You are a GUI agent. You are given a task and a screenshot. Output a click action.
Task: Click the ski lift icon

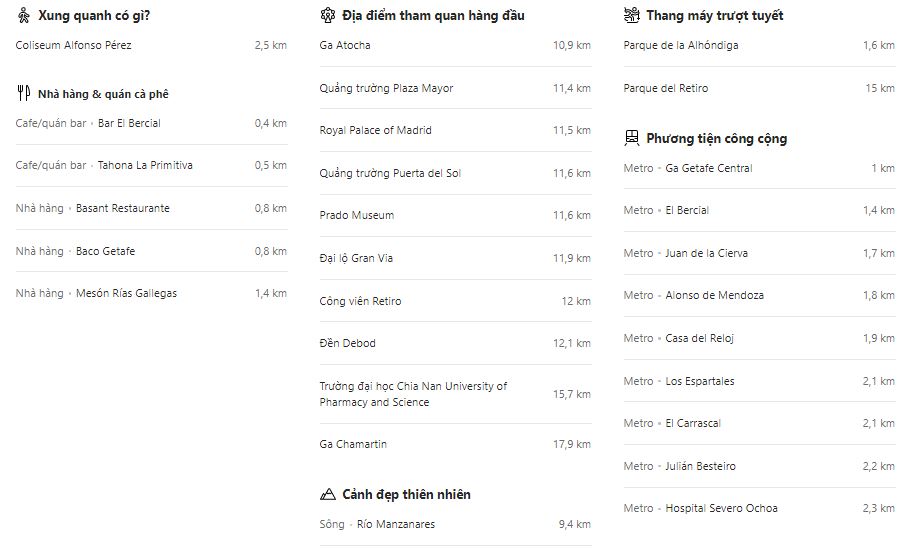pyautogui.click(x=631, y=15)
